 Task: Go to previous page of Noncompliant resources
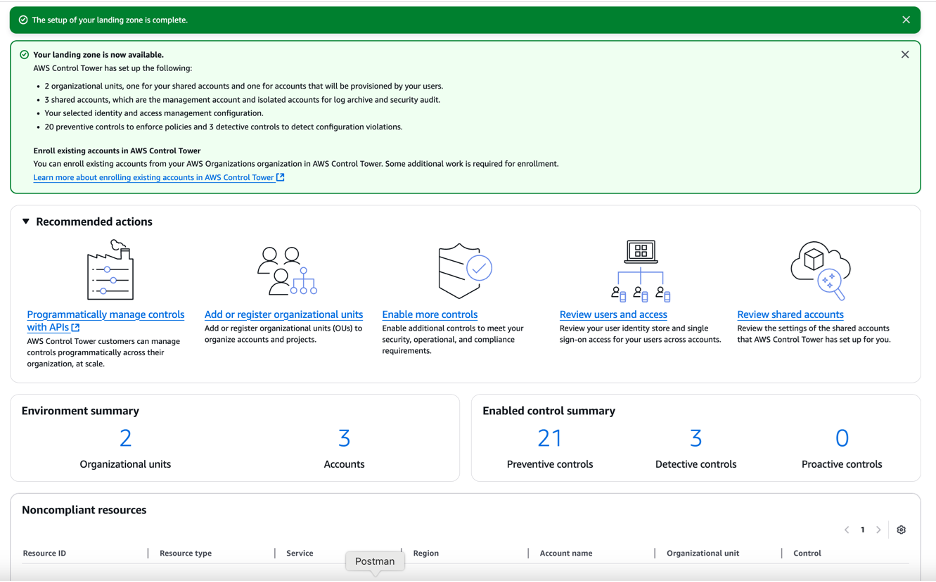846,529
